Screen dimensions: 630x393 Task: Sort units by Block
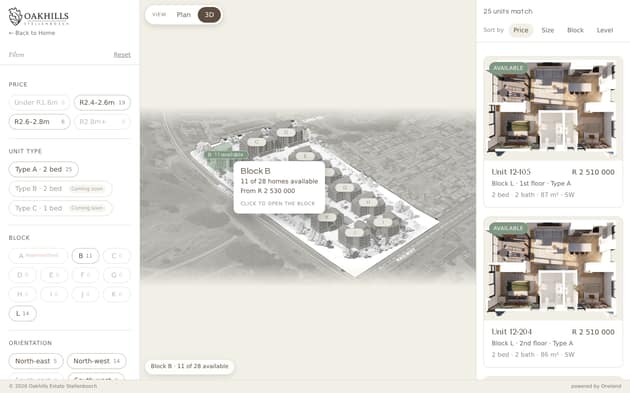[575, 30]
